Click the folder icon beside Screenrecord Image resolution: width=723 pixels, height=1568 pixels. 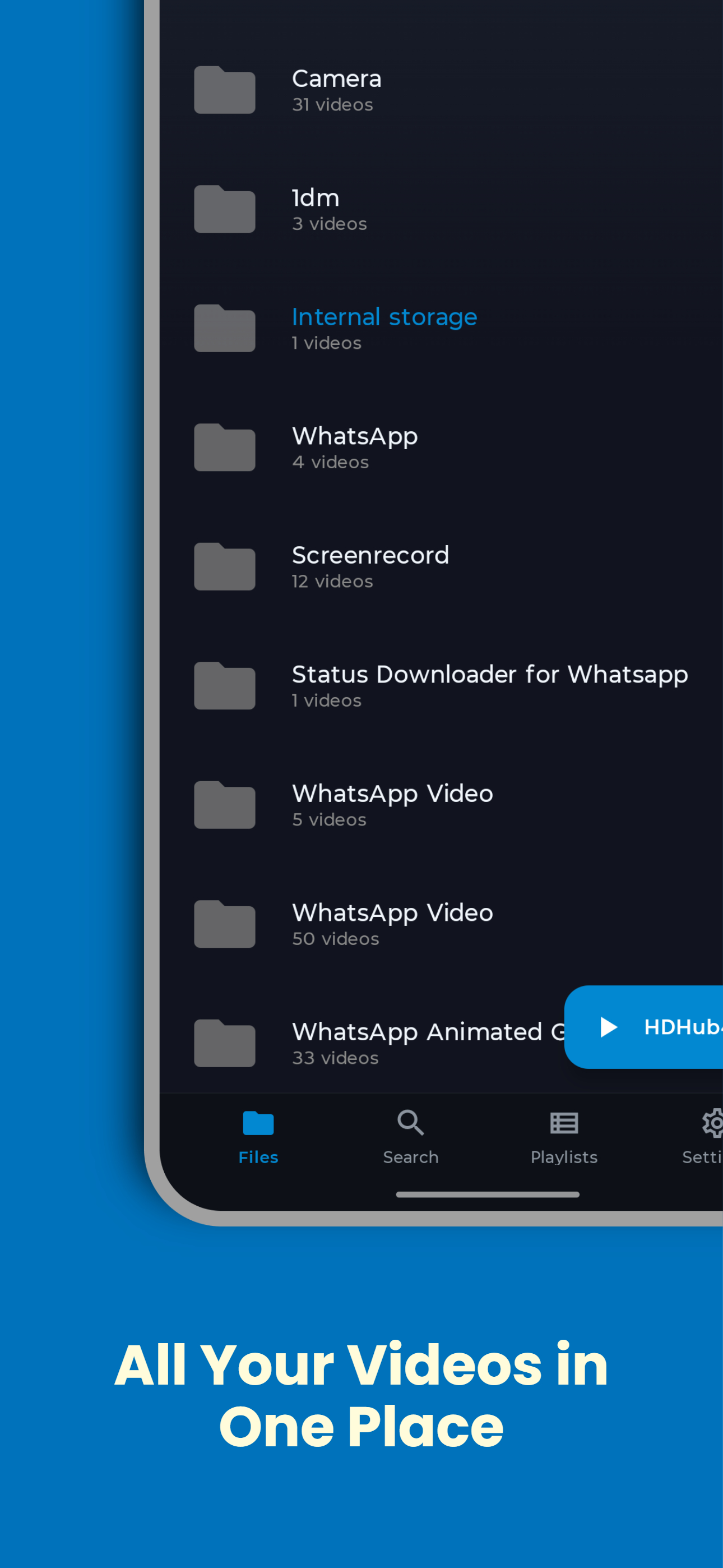pos(225,567)
